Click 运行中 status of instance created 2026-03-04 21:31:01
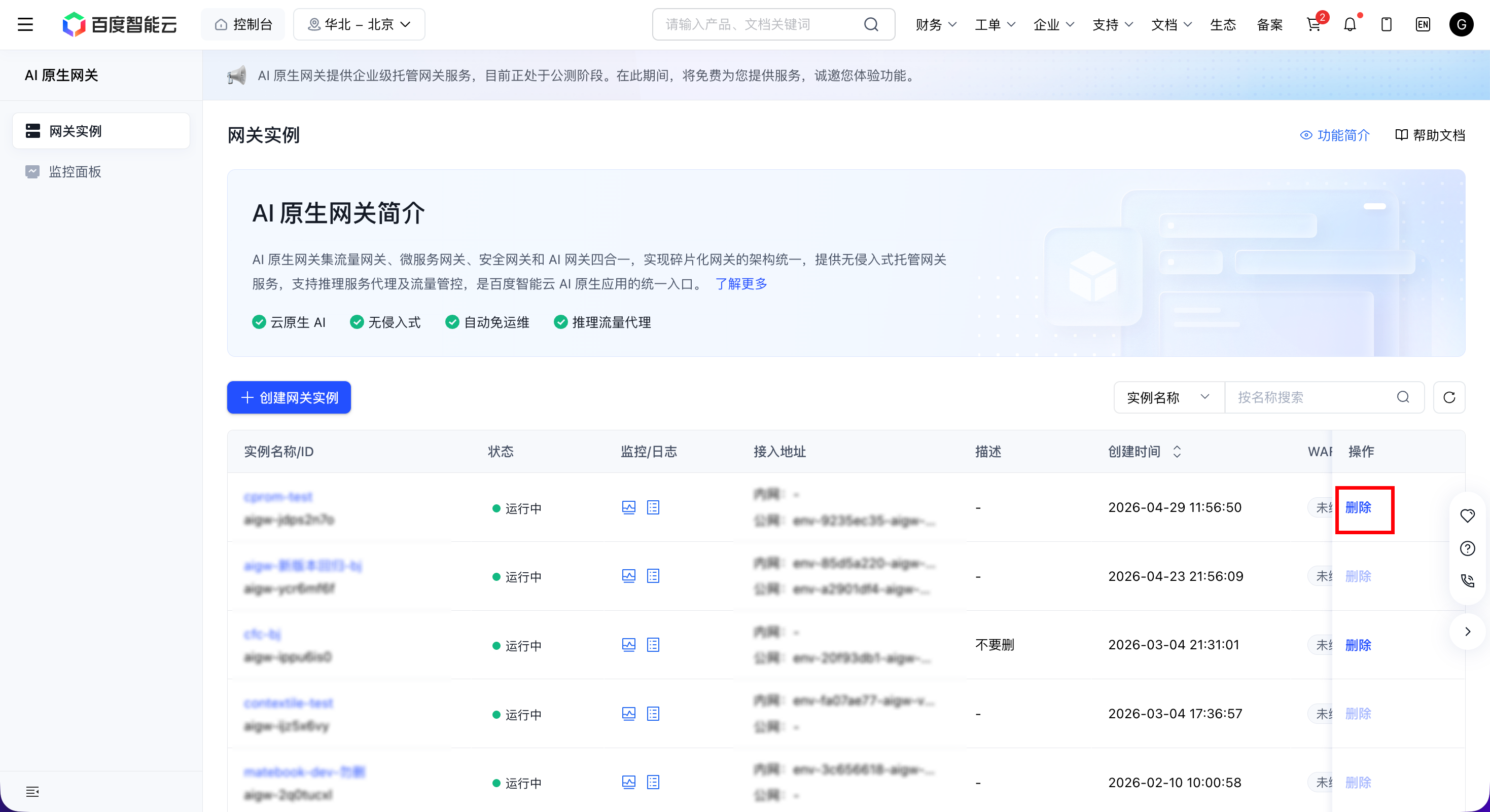The height and width of the screenshot is (812, 1490). click(x=517, y=646)
